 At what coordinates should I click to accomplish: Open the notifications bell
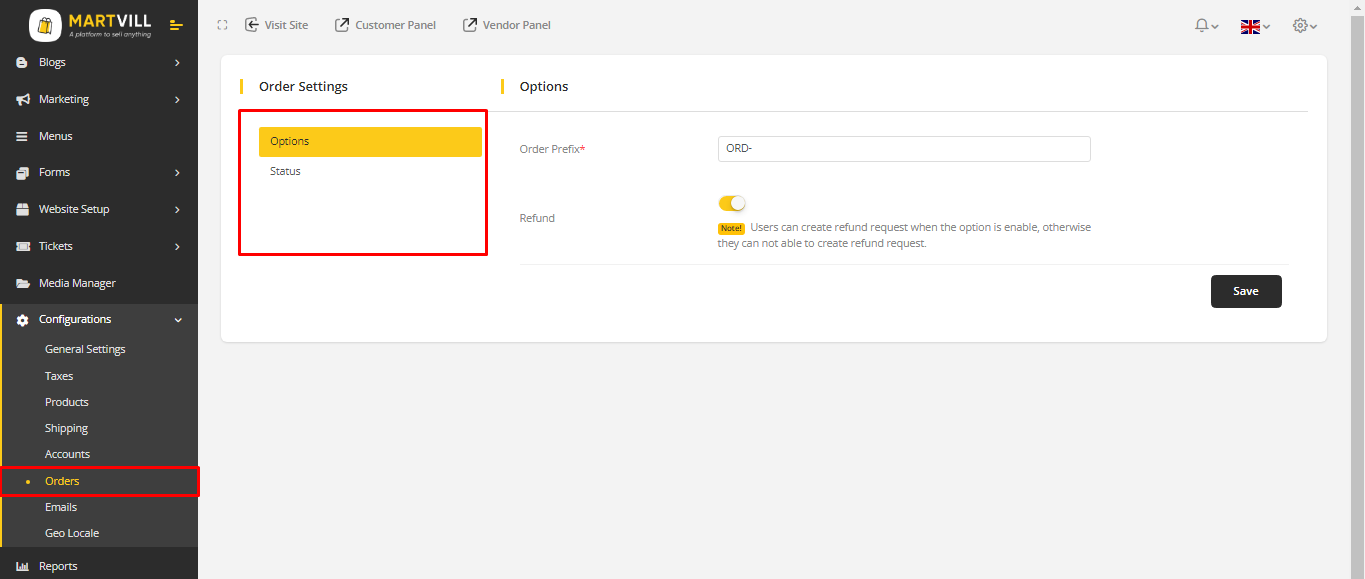(x=1202, y=26)
